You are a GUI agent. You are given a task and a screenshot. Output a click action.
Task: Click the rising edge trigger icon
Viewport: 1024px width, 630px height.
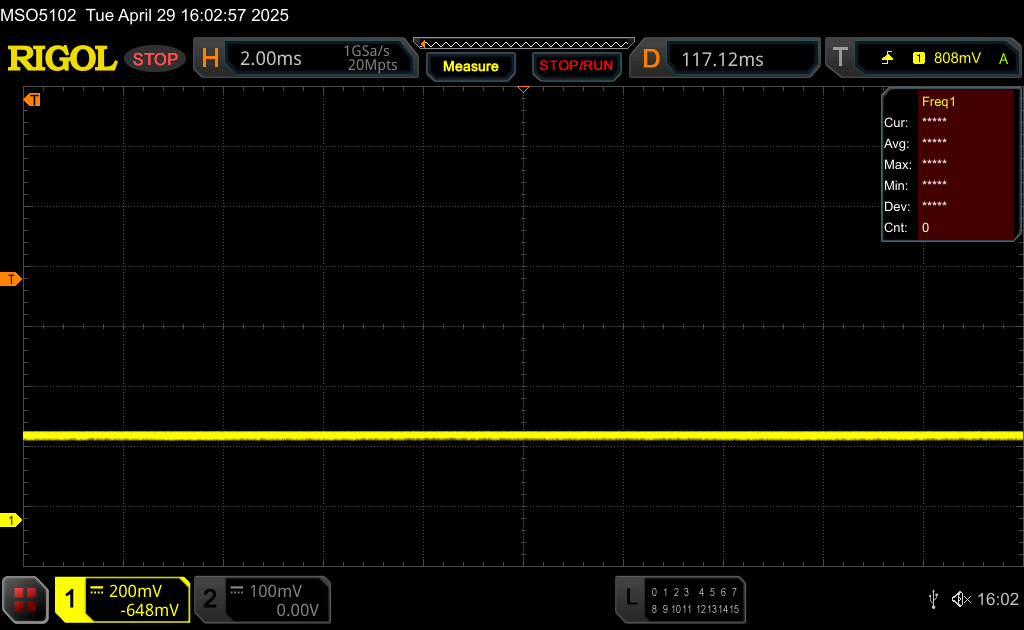(887, 58)
